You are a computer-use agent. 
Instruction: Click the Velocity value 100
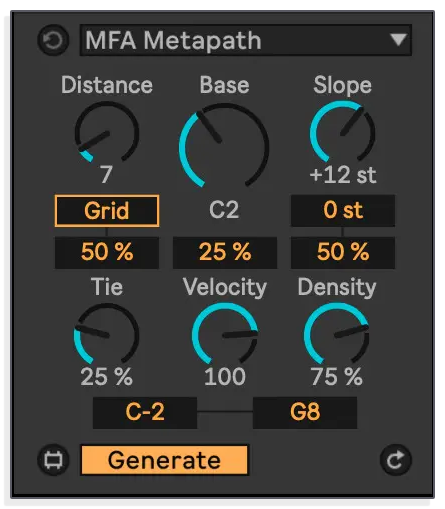[225, 377]
